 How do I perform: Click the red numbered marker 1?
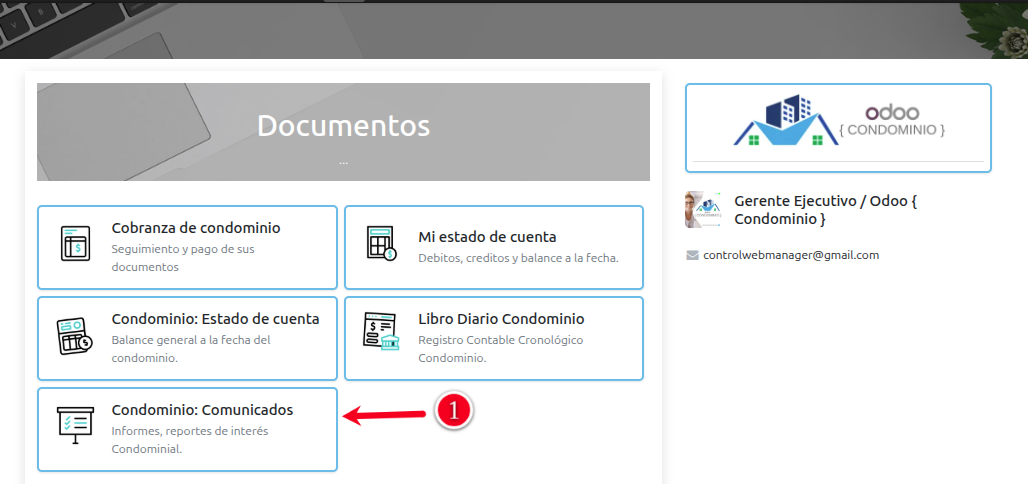coord(452,410)
